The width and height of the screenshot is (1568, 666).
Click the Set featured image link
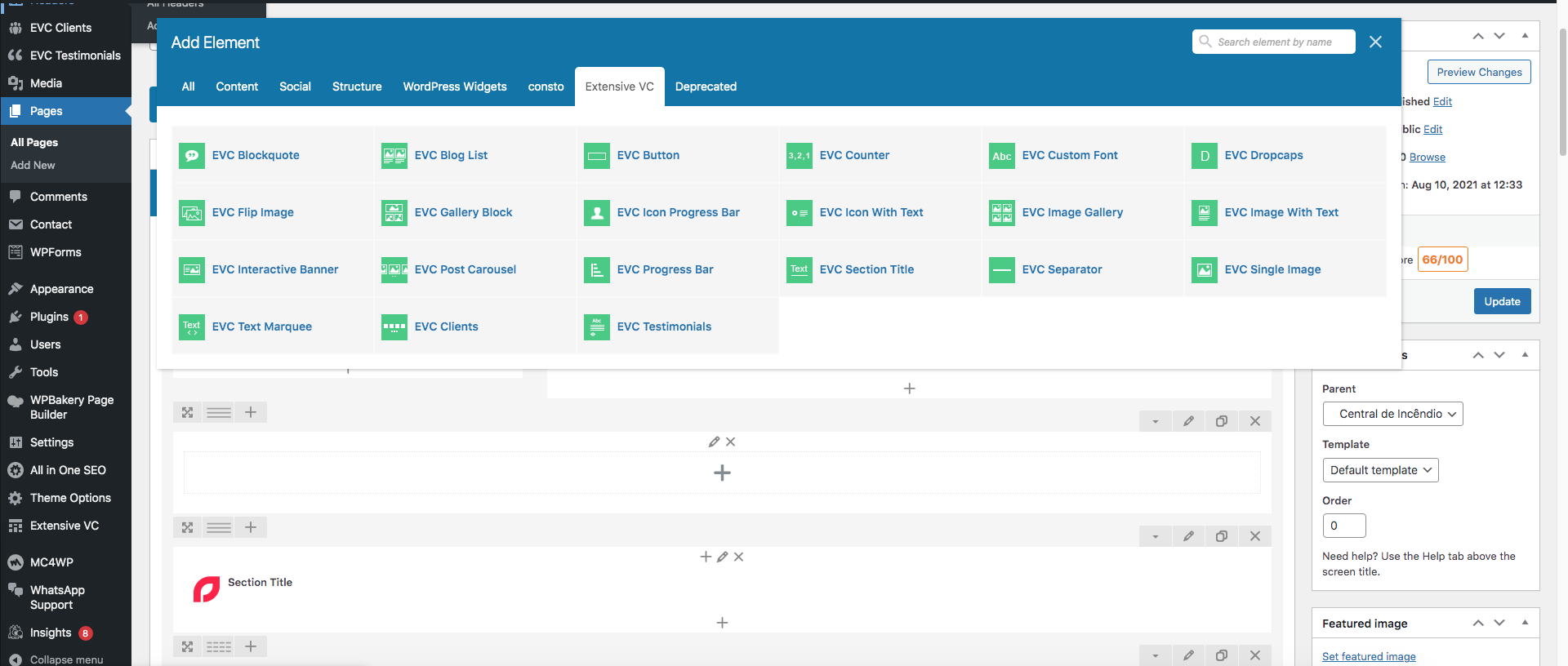pos(1369,656)
